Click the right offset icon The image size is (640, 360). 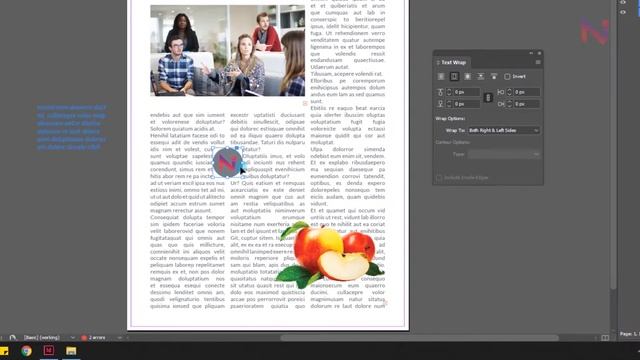(501, 104)
